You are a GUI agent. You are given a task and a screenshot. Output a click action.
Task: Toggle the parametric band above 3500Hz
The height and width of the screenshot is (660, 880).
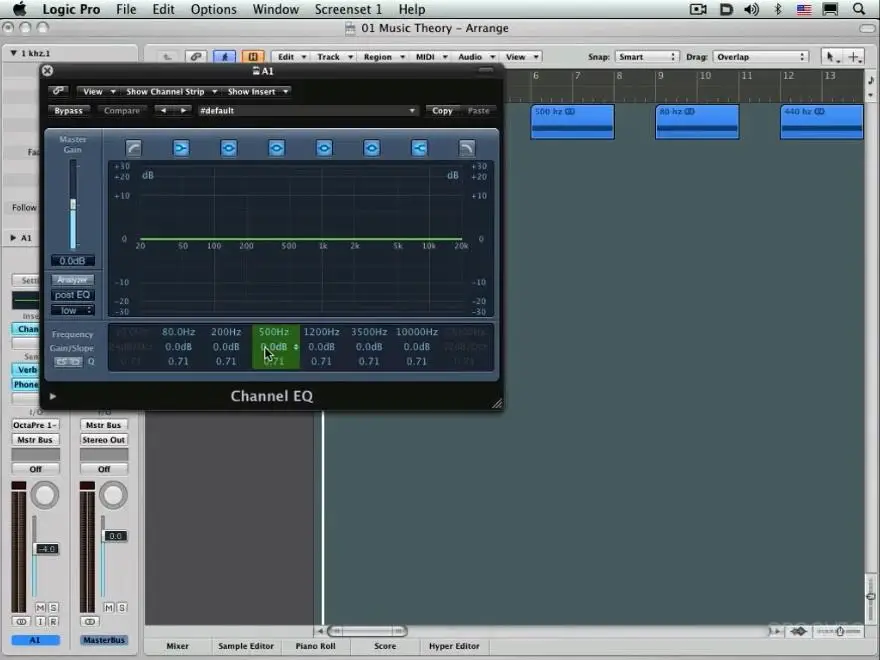[372, 148]
